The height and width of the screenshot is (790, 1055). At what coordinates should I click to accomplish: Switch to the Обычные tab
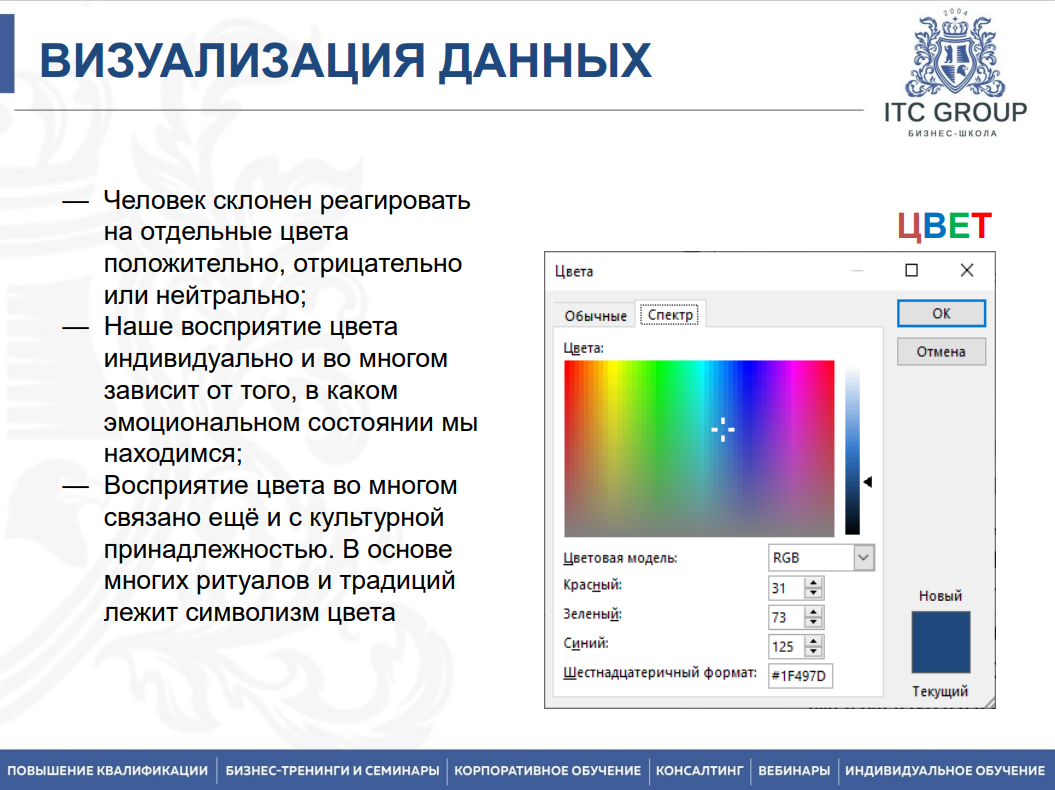[594, 314]
